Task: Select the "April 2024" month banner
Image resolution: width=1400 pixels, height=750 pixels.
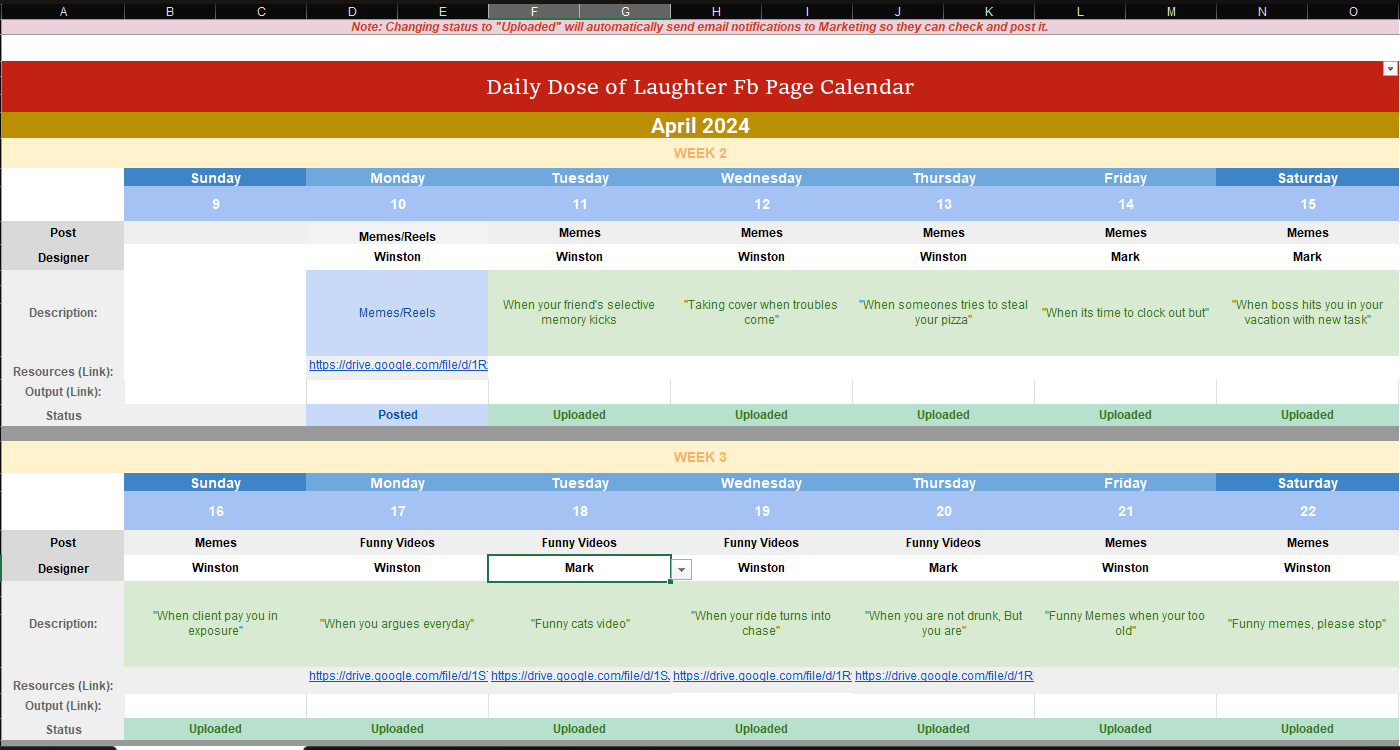Action: (700, 126)
